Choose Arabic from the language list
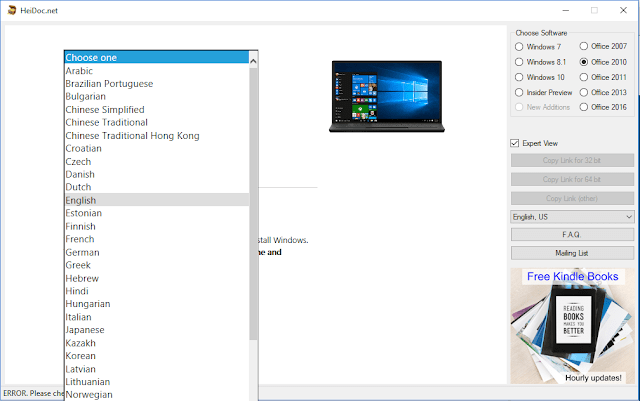Viewport: 640px width, 401px height. click(x=157, y=71)
